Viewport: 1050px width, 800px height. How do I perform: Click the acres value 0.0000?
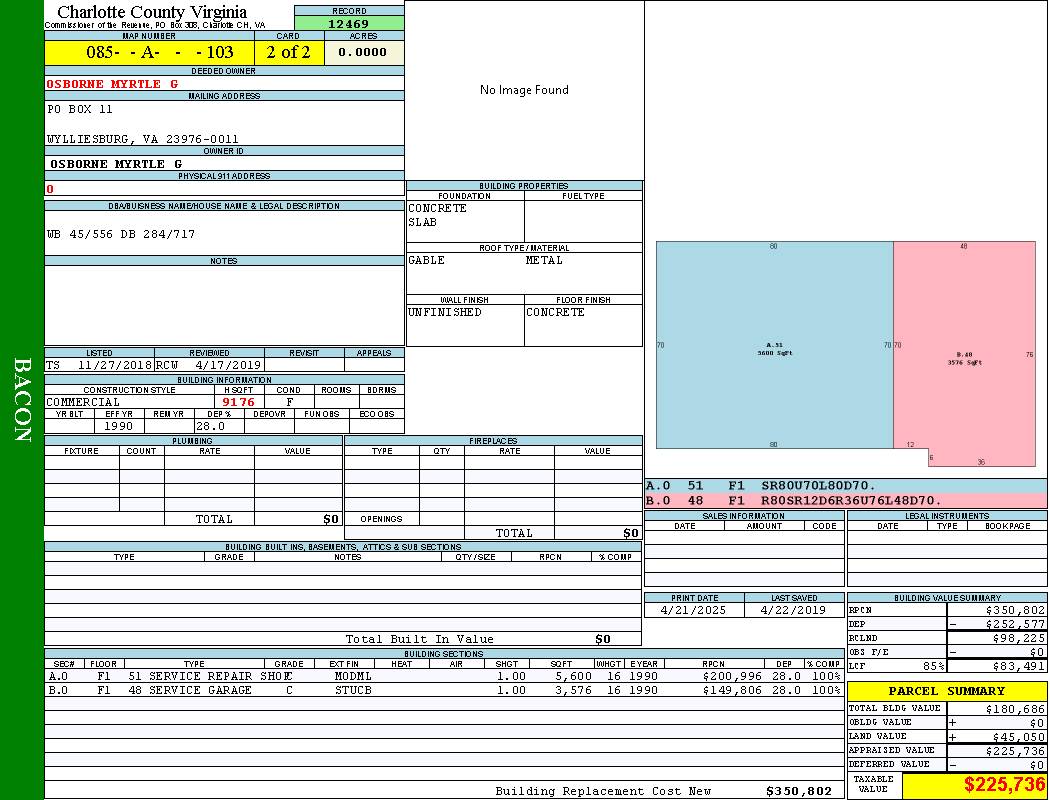click(362, 53)
